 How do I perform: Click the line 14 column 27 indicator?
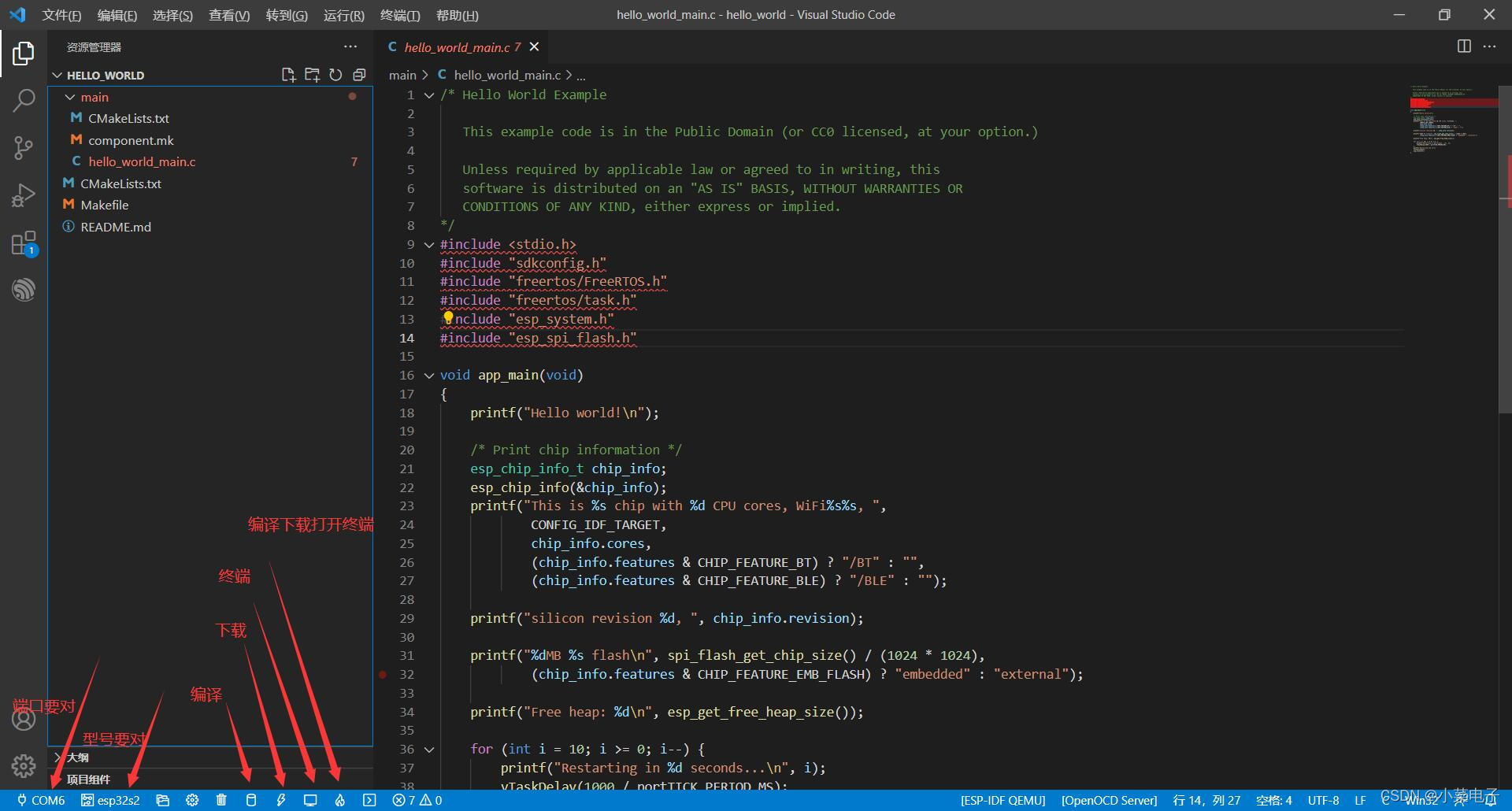pos(1206,800)
